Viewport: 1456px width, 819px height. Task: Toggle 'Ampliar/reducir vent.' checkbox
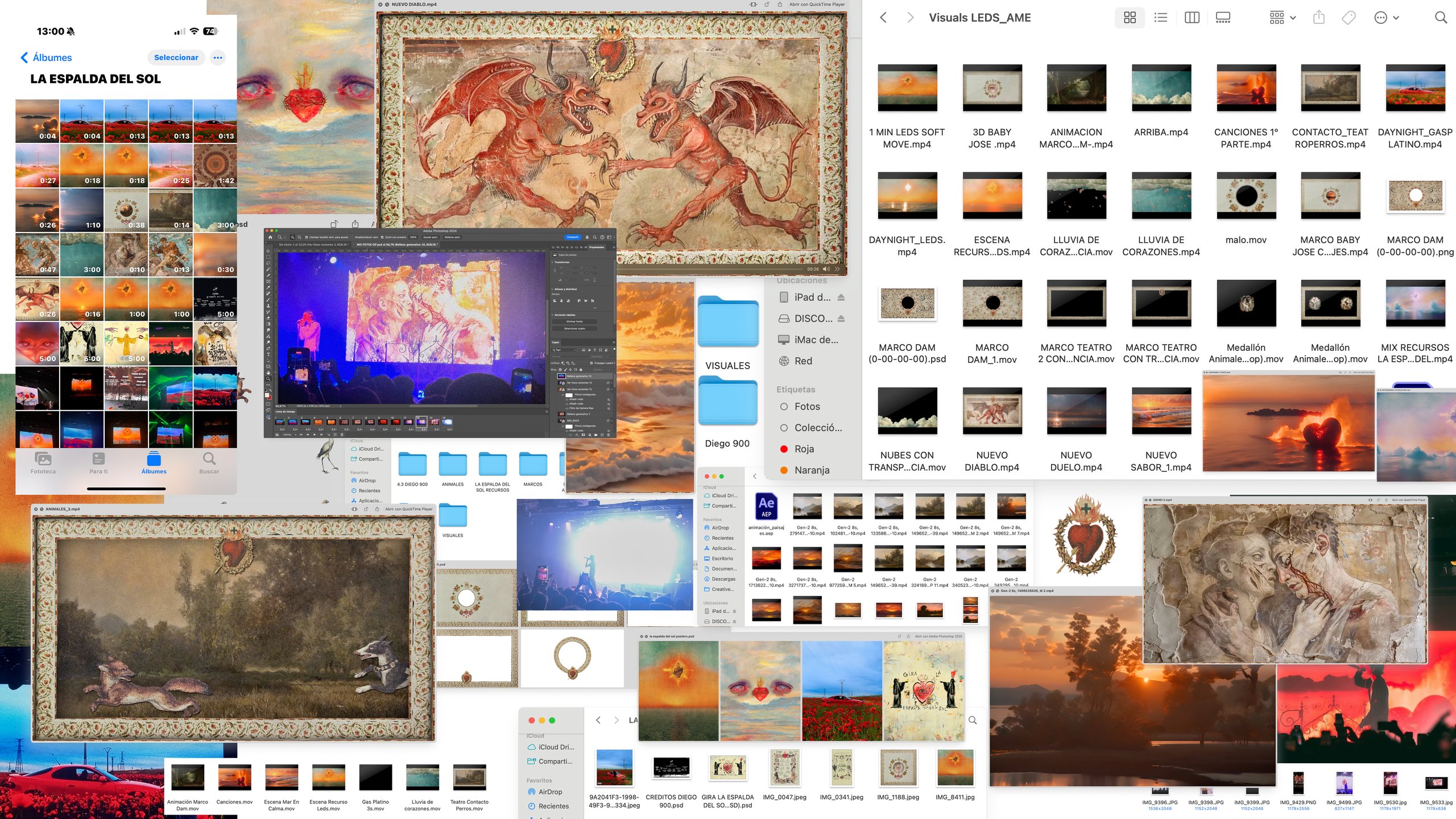[x=351, y=237]
